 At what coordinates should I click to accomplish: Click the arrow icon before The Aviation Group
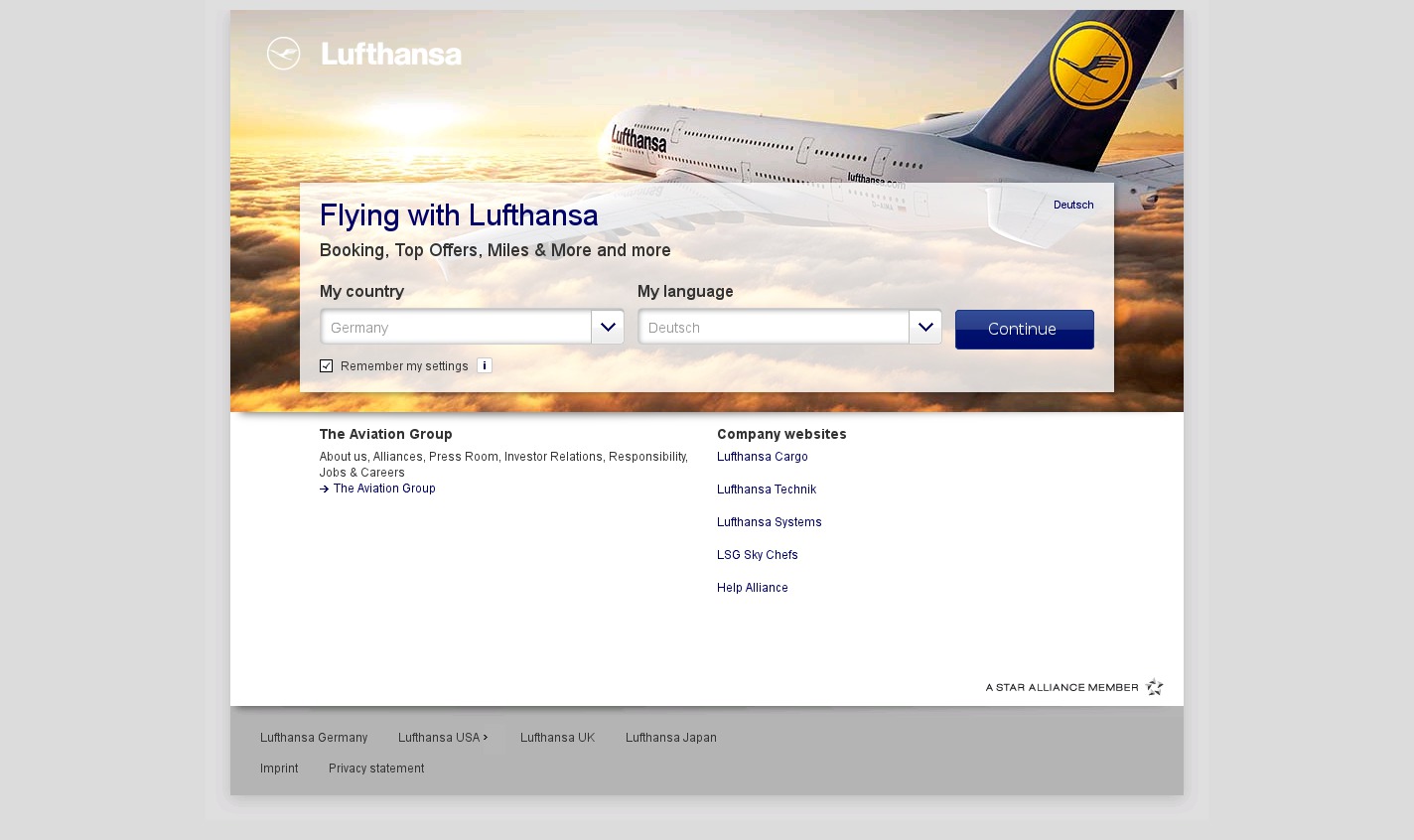coord(325,489)
